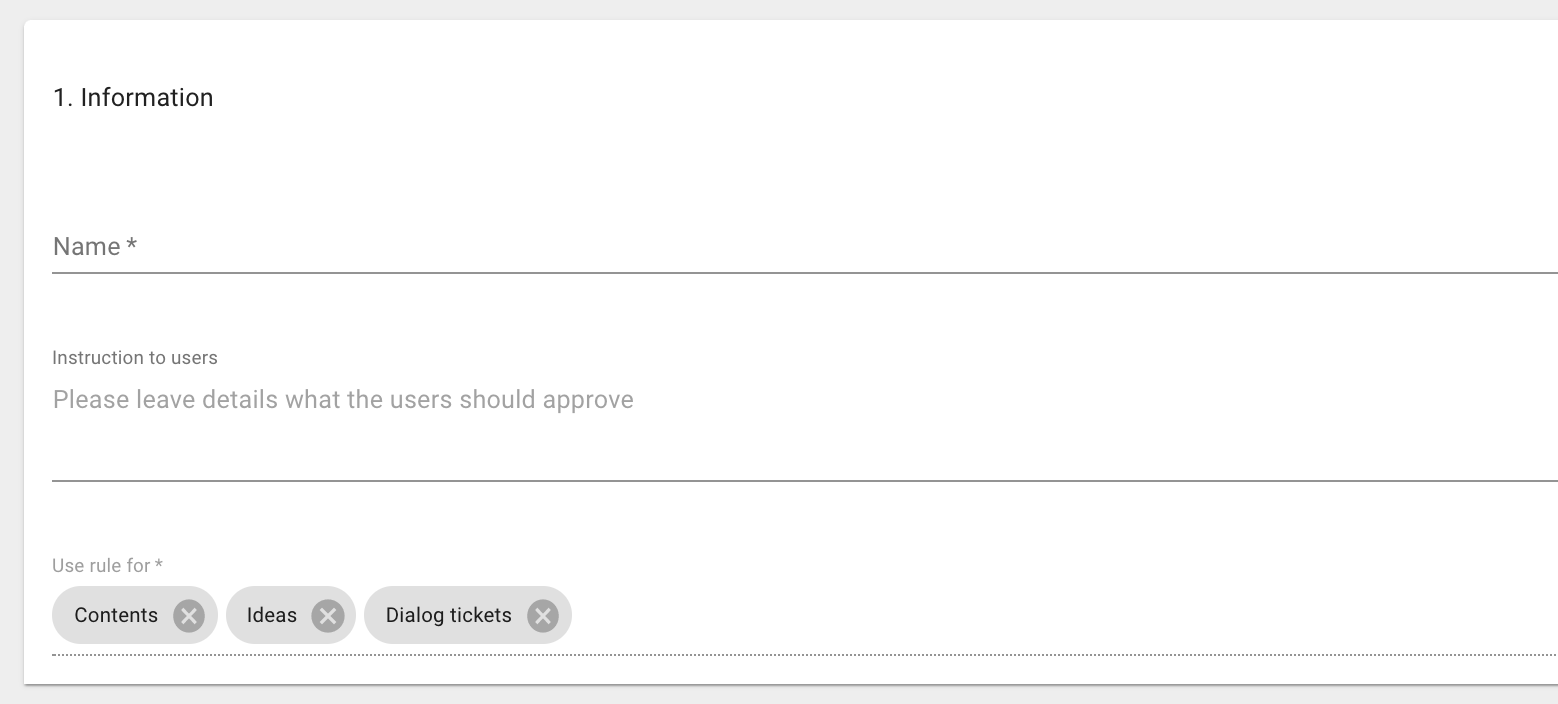
Task: Click the placeholder text about users approving
Action: coord(343,400)
